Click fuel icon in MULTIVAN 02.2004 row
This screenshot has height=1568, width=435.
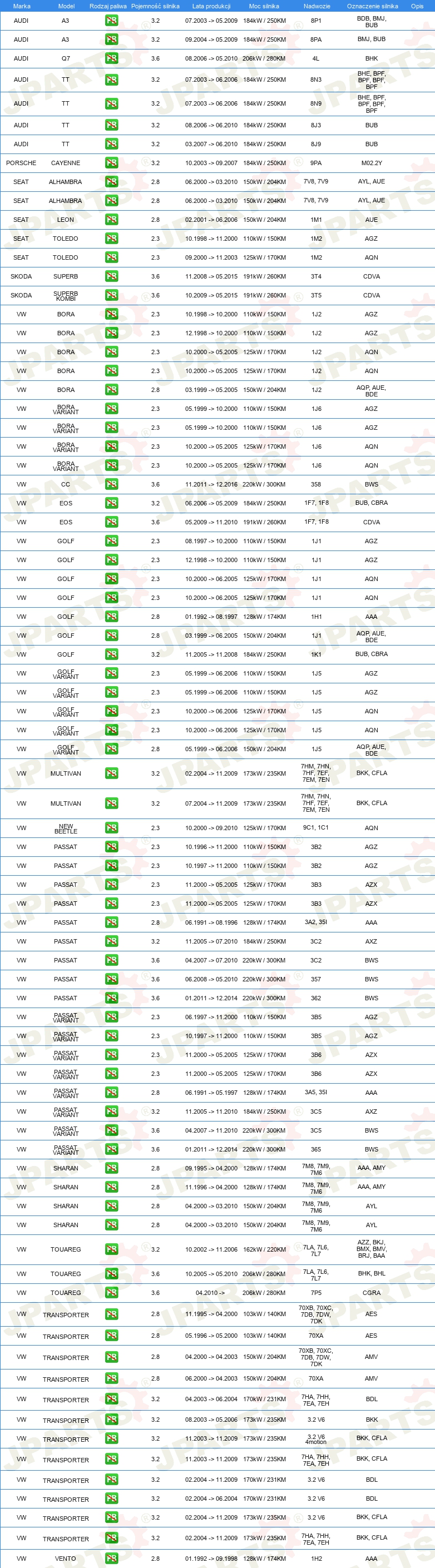(111, 773)
